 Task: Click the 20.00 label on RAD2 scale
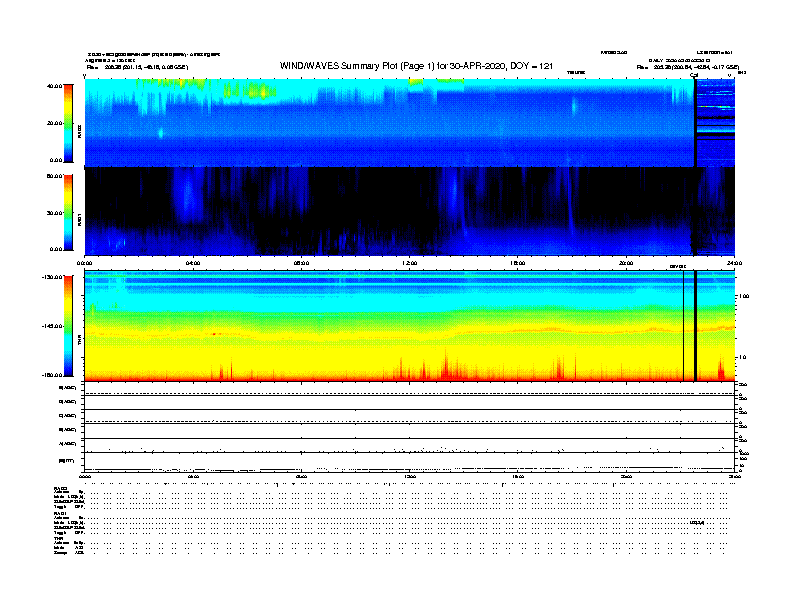(x=54, y=123)
